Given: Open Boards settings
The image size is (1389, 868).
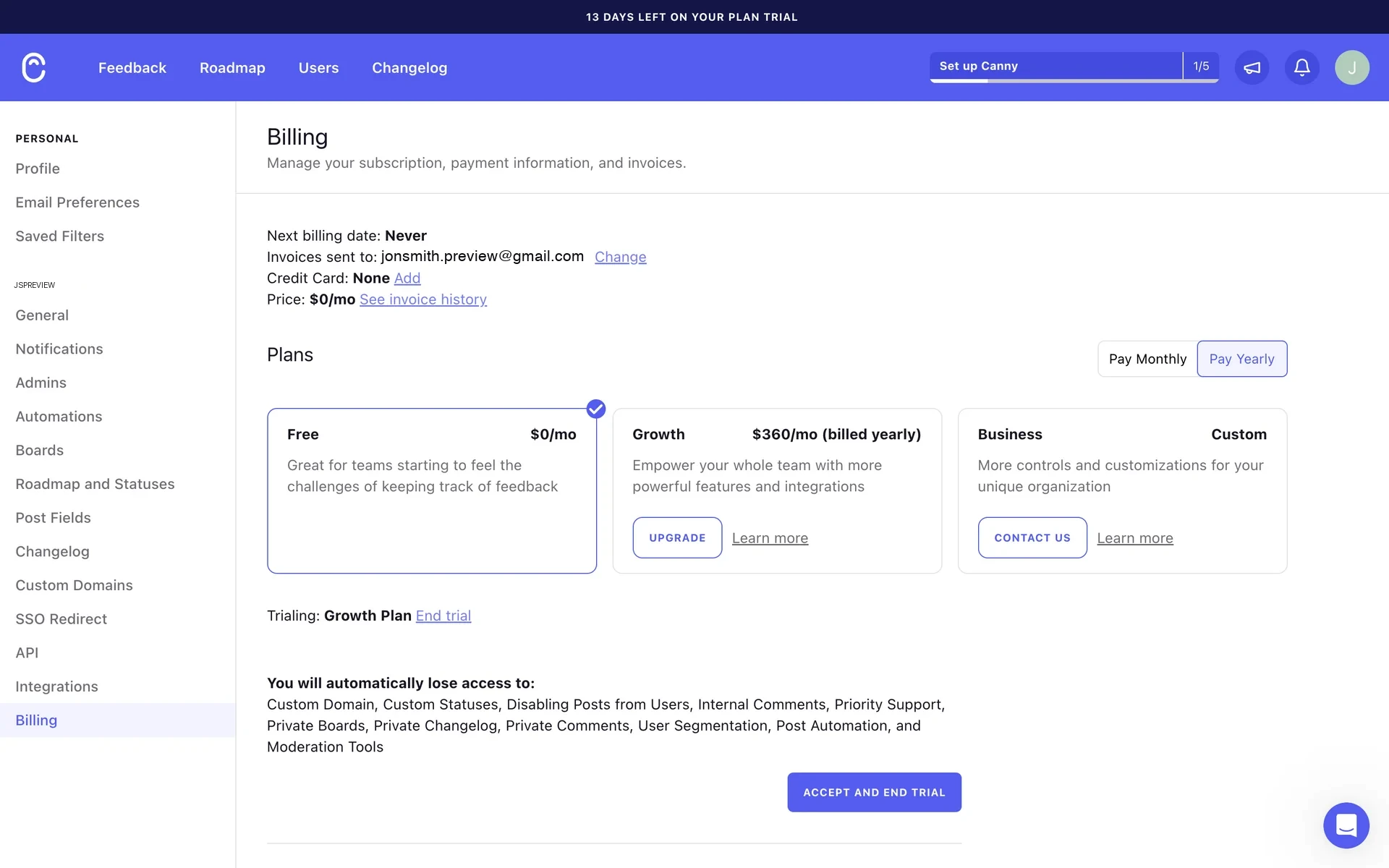Looking at the screenshot, I should pyautogui.click(x=40, y=451).
